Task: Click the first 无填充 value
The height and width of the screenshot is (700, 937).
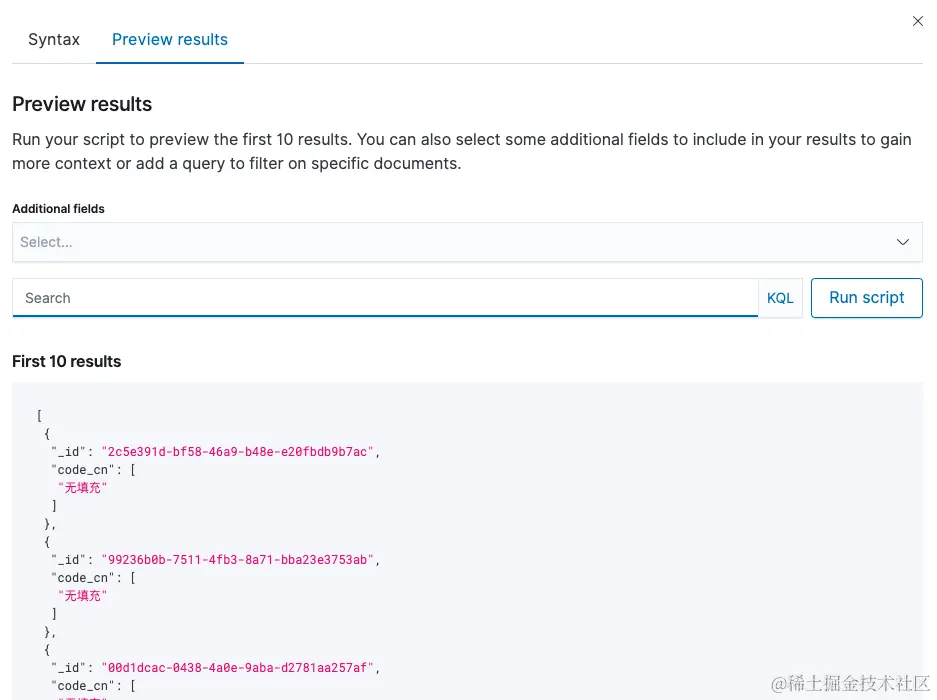Action: click(x=83, y=488)
